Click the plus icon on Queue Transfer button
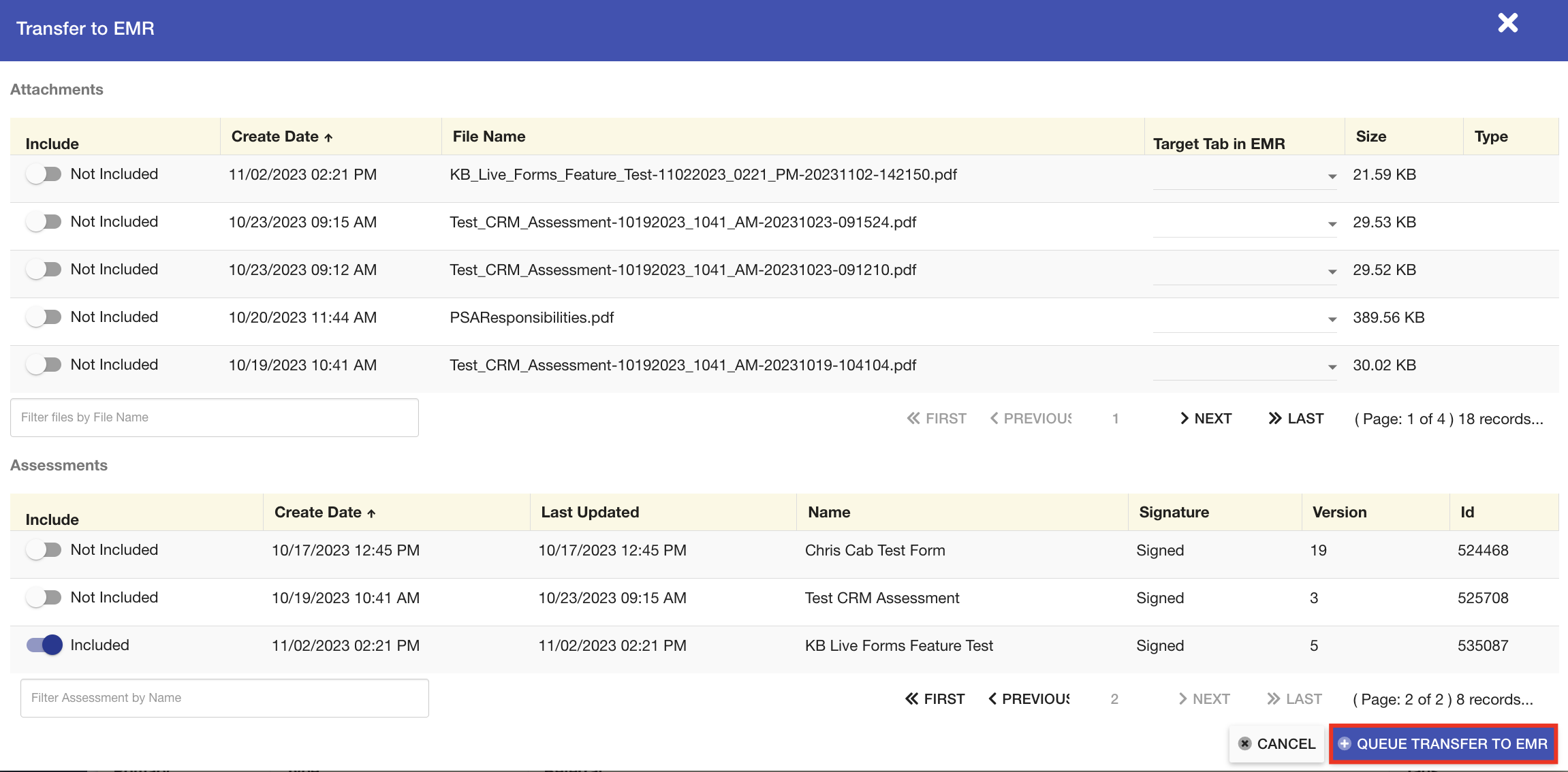Image resolution: width=1568 pixels, height=772 pixels. (x=1345, y=744)
